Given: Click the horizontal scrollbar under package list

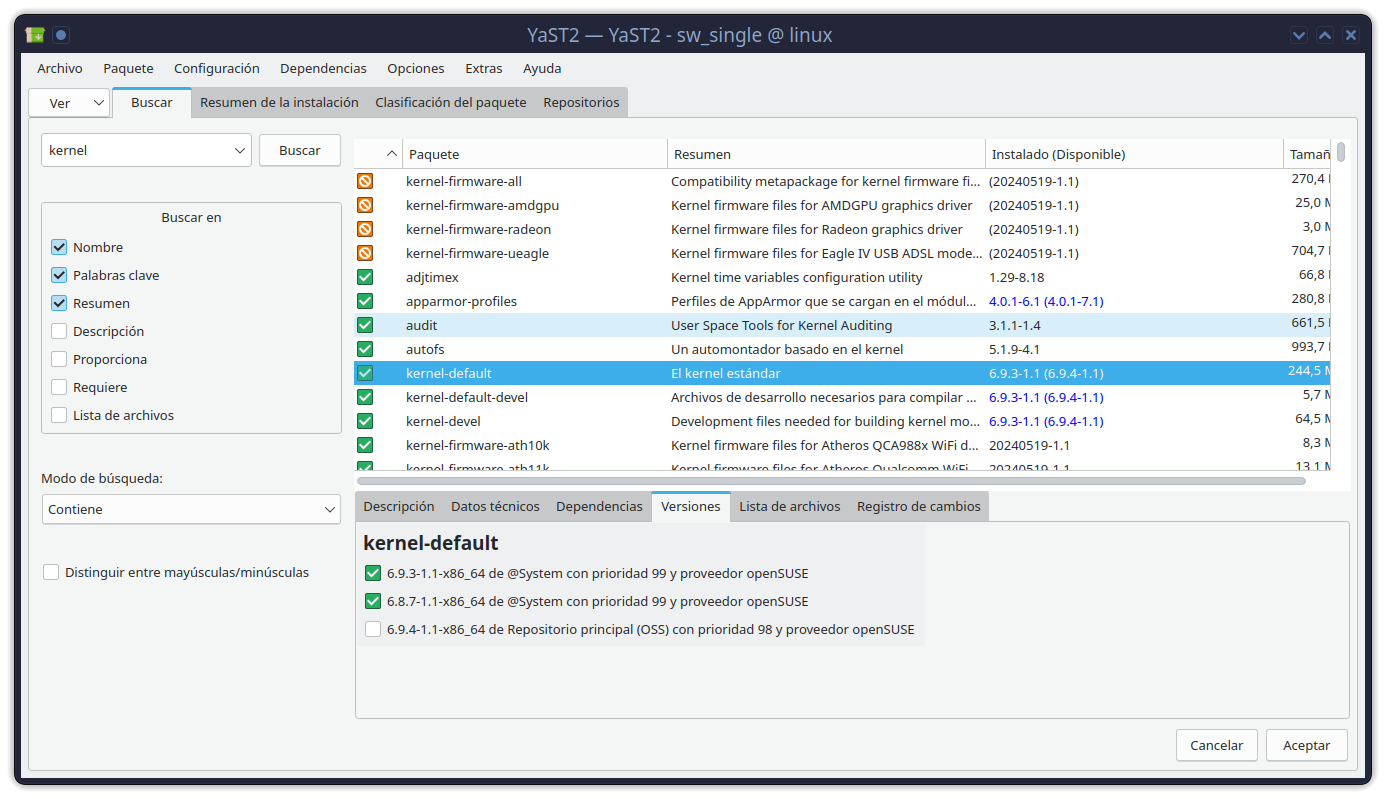Looking at the screenshot, I should (830, 481).
